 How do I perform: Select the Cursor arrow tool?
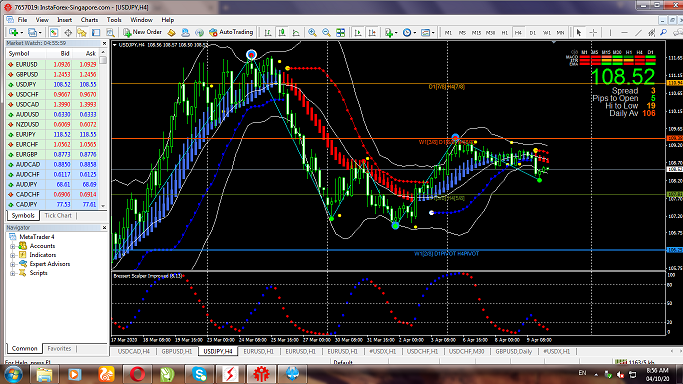coord(579,32)
